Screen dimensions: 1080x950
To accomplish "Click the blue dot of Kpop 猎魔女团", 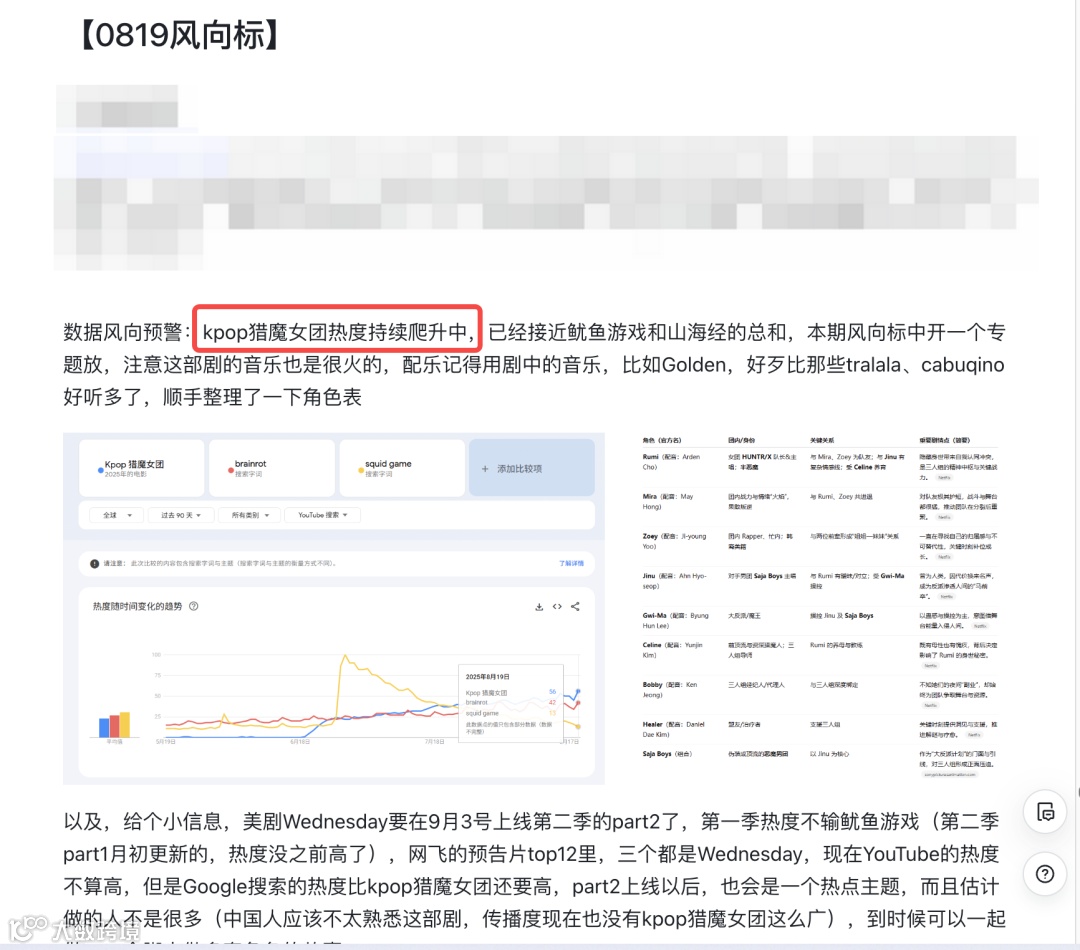I will (x=101, y=471).
